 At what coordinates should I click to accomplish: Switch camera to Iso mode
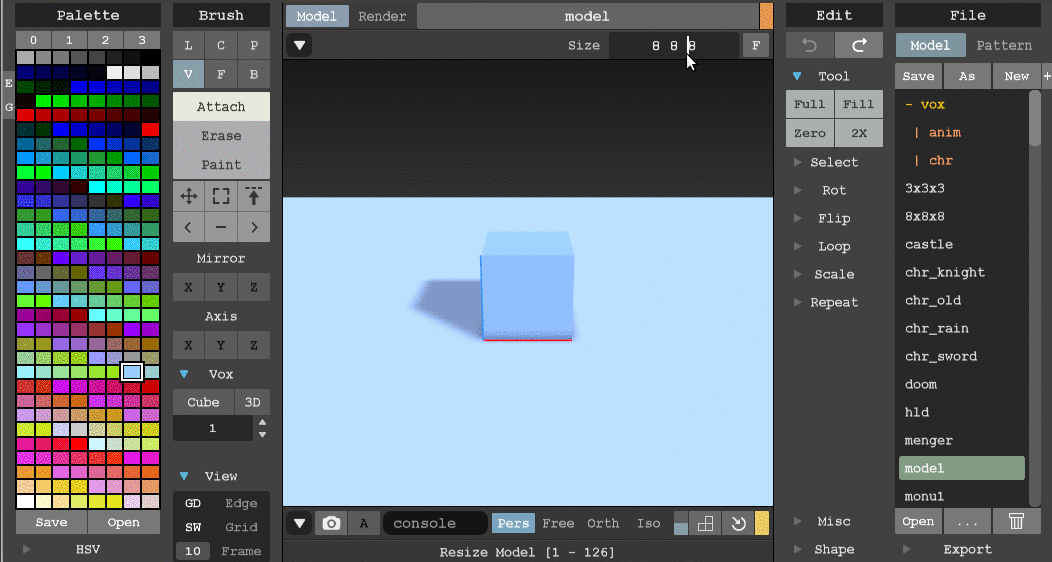pos(649,523)
